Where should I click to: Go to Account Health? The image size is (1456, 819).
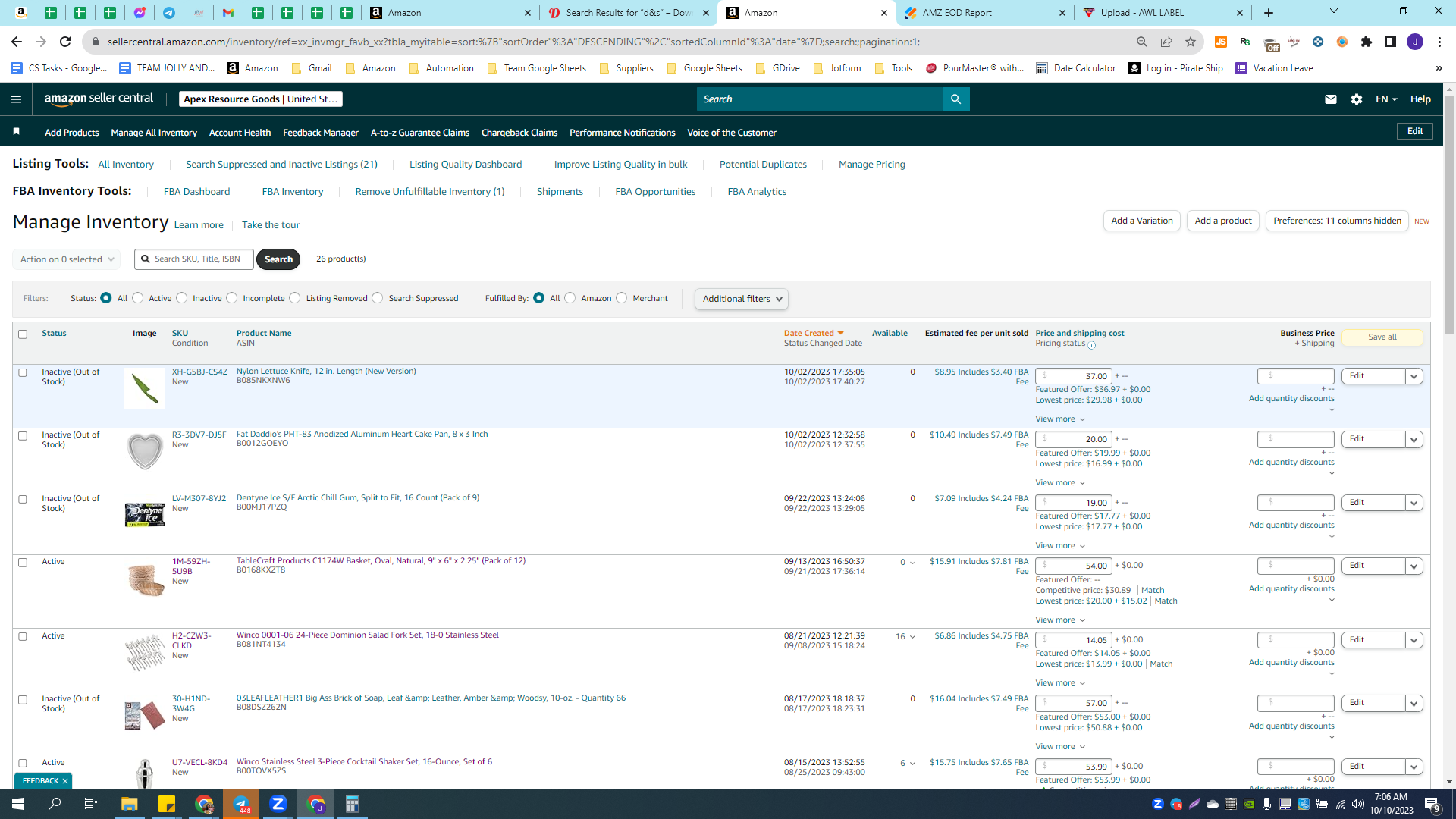pos(240,133)
